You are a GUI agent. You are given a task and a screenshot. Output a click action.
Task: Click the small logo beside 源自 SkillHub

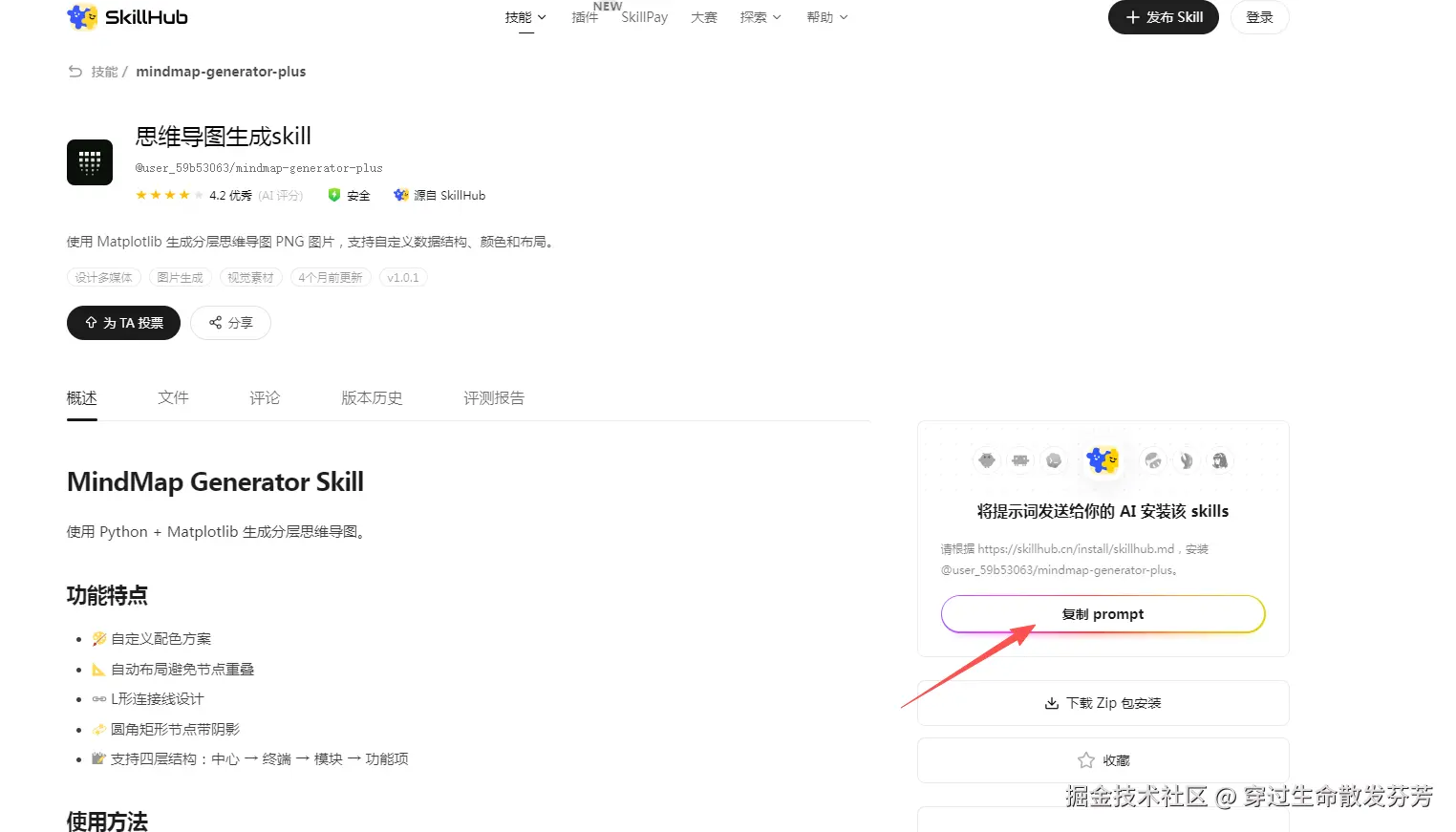(x=401, y=195)
